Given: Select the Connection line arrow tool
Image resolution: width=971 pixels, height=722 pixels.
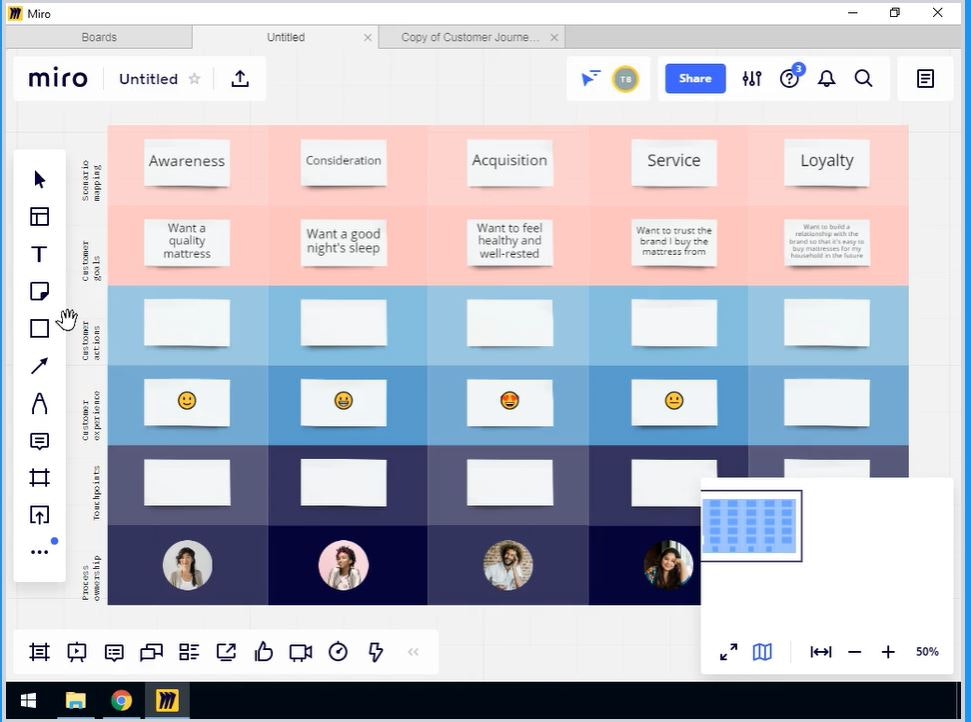Looking at the screenshot, I should coord(40,365).
